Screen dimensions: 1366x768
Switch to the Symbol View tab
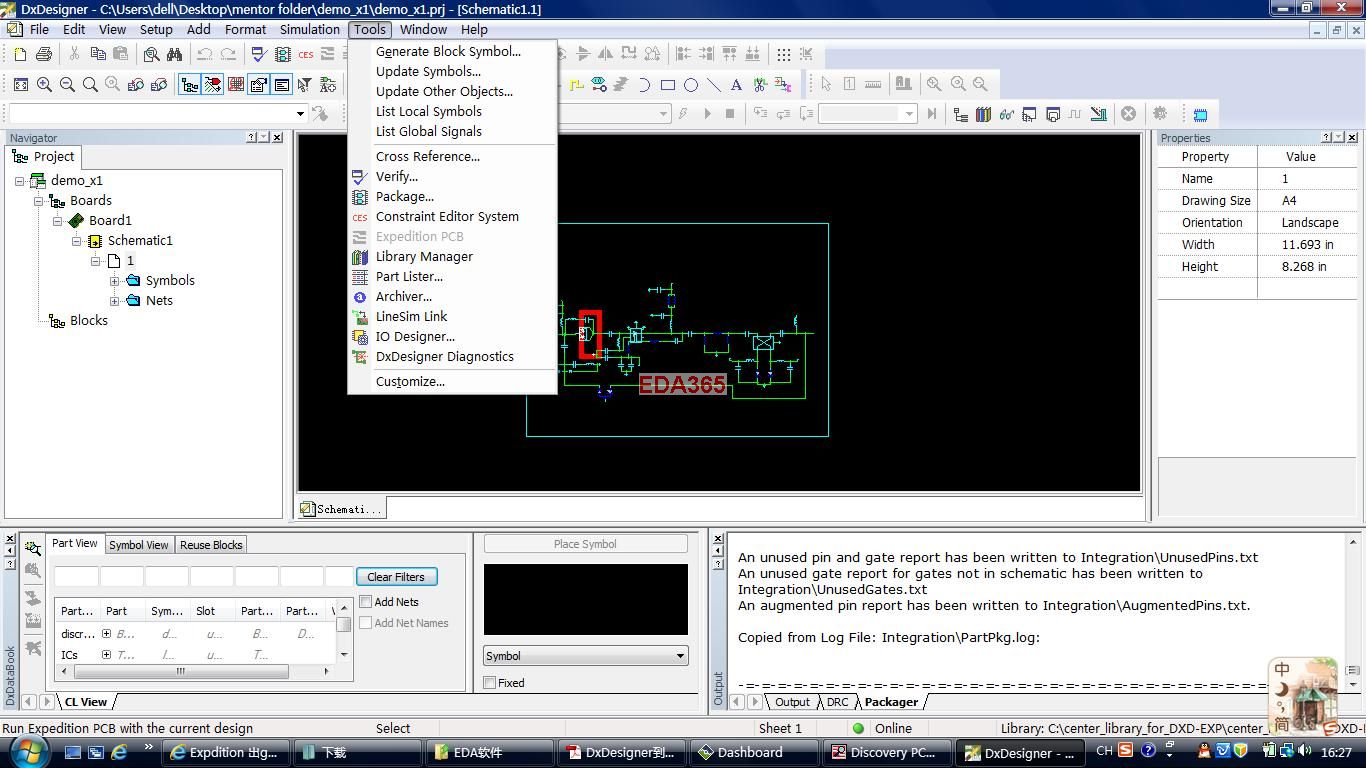point(139,545)
